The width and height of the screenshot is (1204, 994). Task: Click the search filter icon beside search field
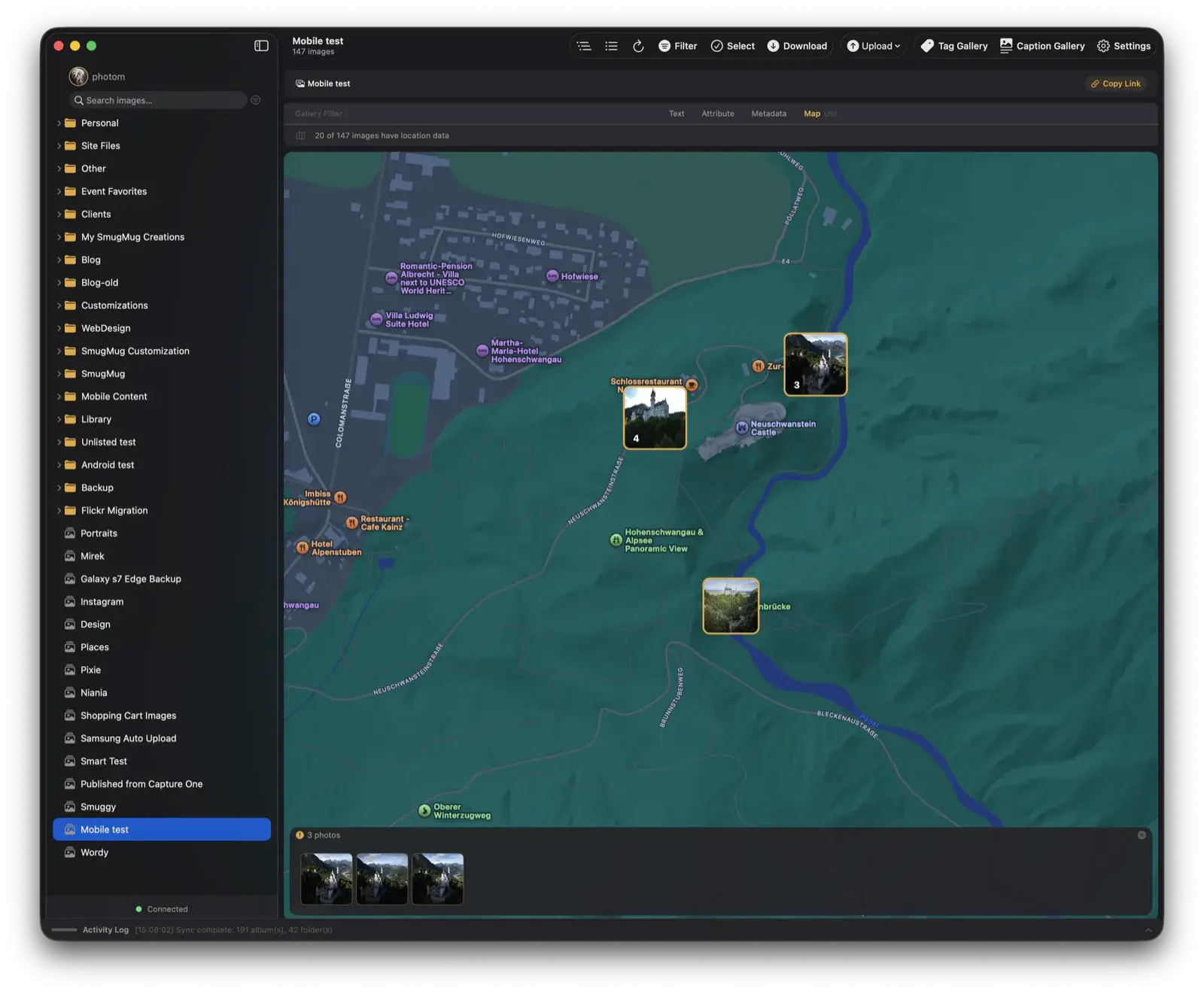[x=255, y=99]
